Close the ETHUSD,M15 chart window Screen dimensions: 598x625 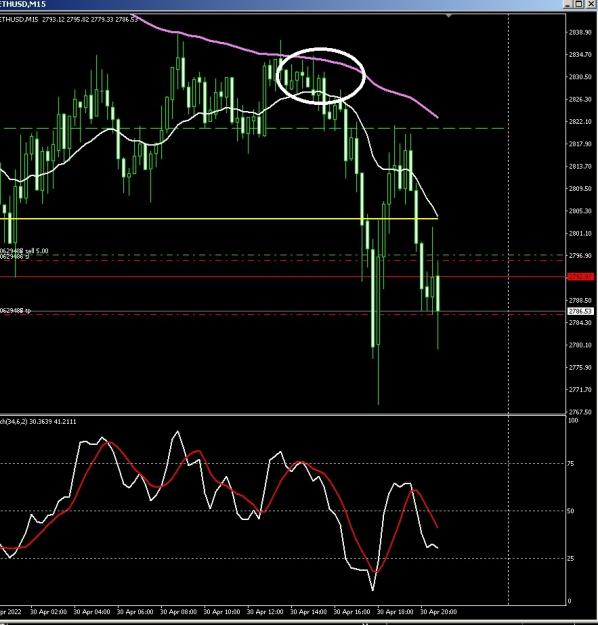pyautogui.click(x=590, y=4)
